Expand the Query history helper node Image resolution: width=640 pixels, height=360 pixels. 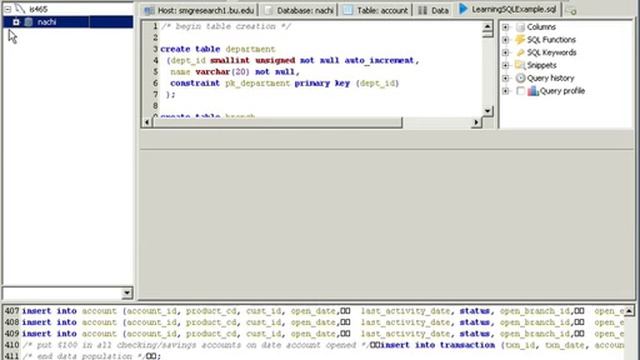[x=505, y=78]
